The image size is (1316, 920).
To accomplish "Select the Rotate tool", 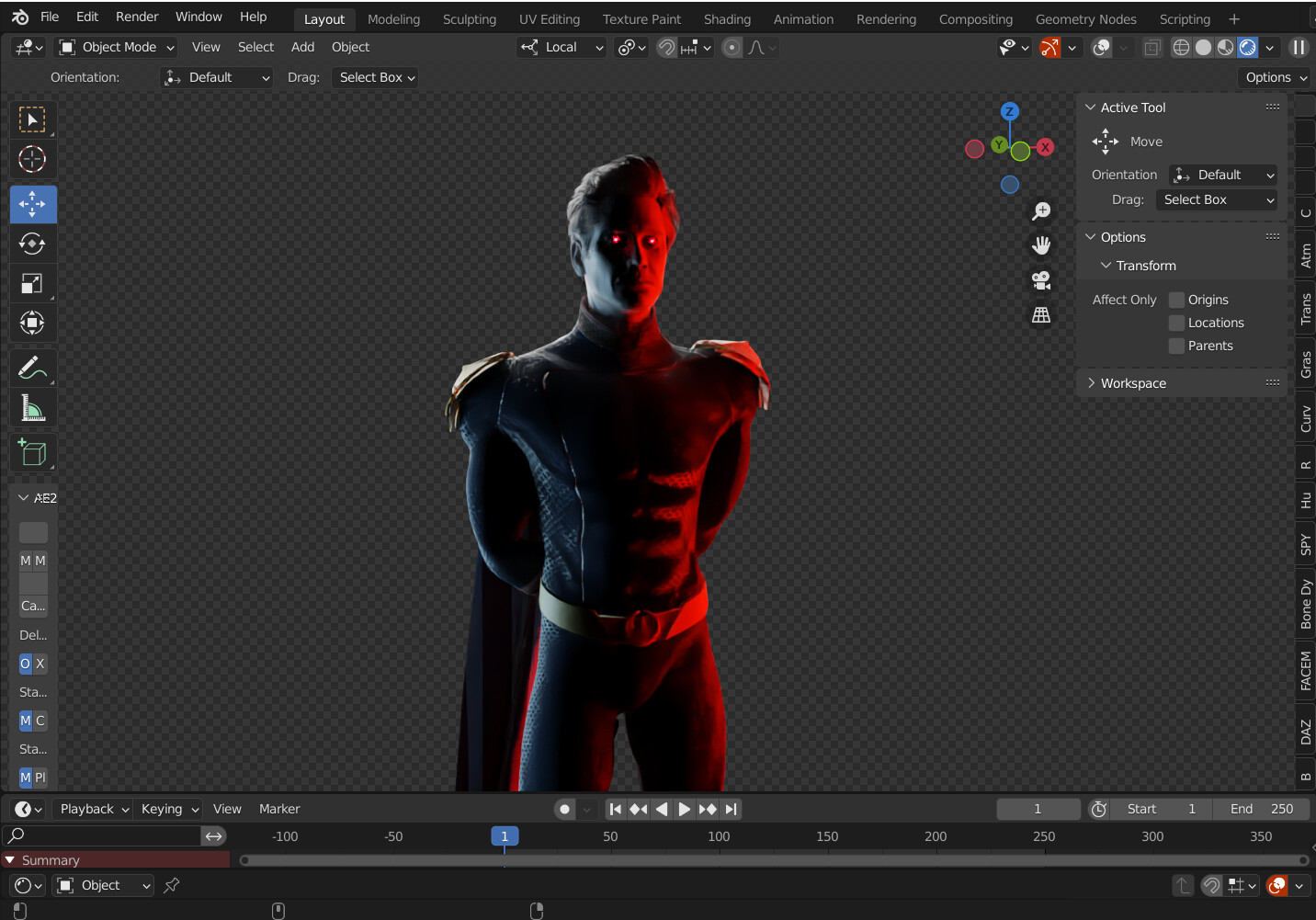I will click(33, 244).
